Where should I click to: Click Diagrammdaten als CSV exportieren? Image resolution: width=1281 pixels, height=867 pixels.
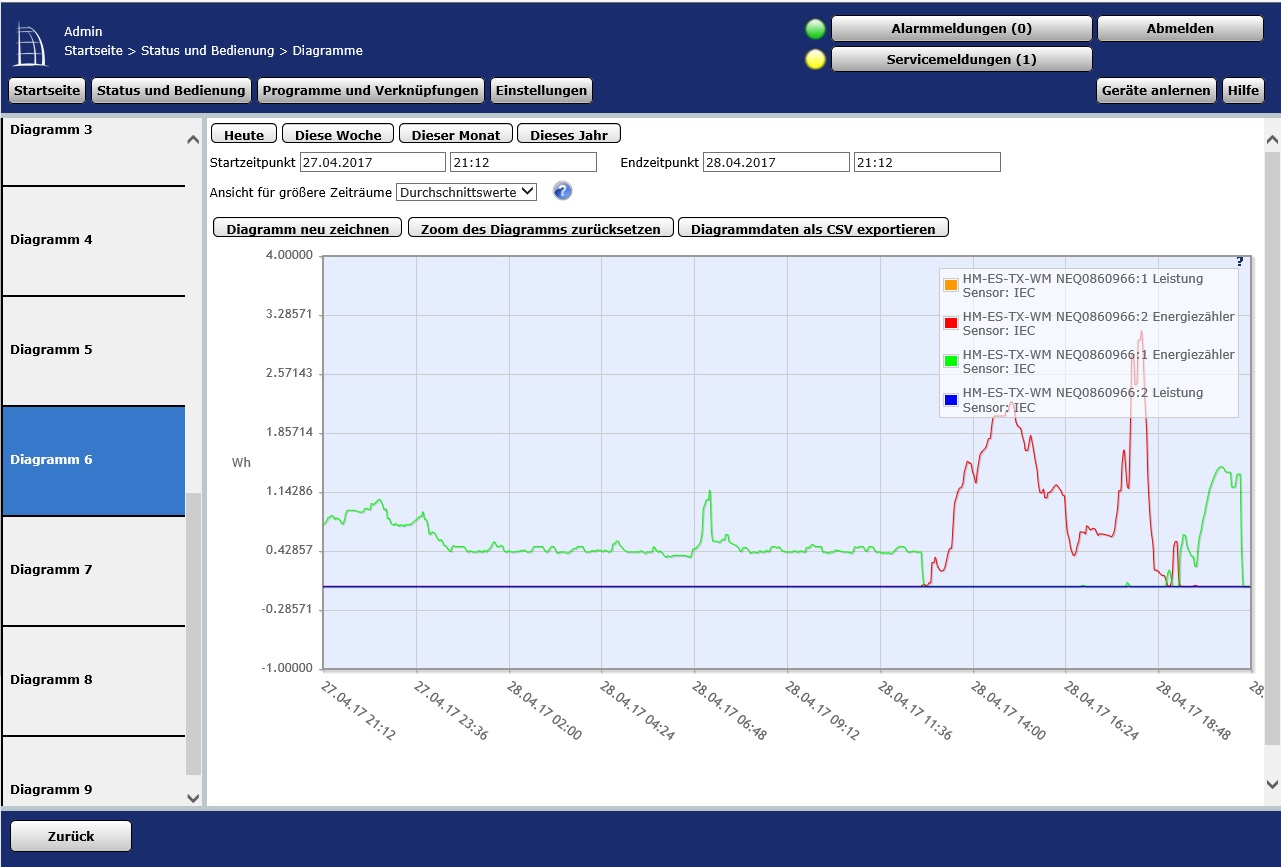813,228
